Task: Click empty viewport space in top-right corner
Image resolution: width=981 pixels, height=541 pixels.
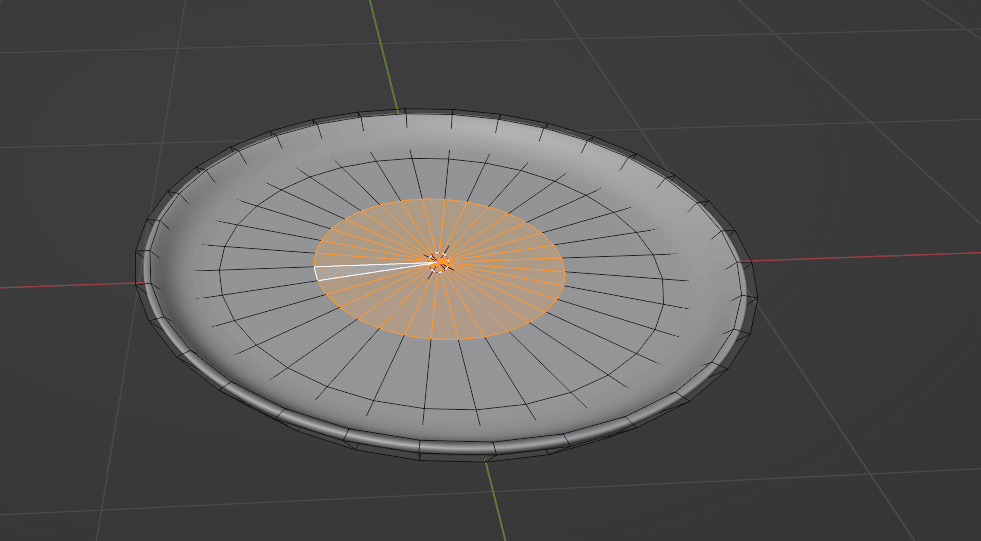Action: pyautogui.click(x=900, y=60)
